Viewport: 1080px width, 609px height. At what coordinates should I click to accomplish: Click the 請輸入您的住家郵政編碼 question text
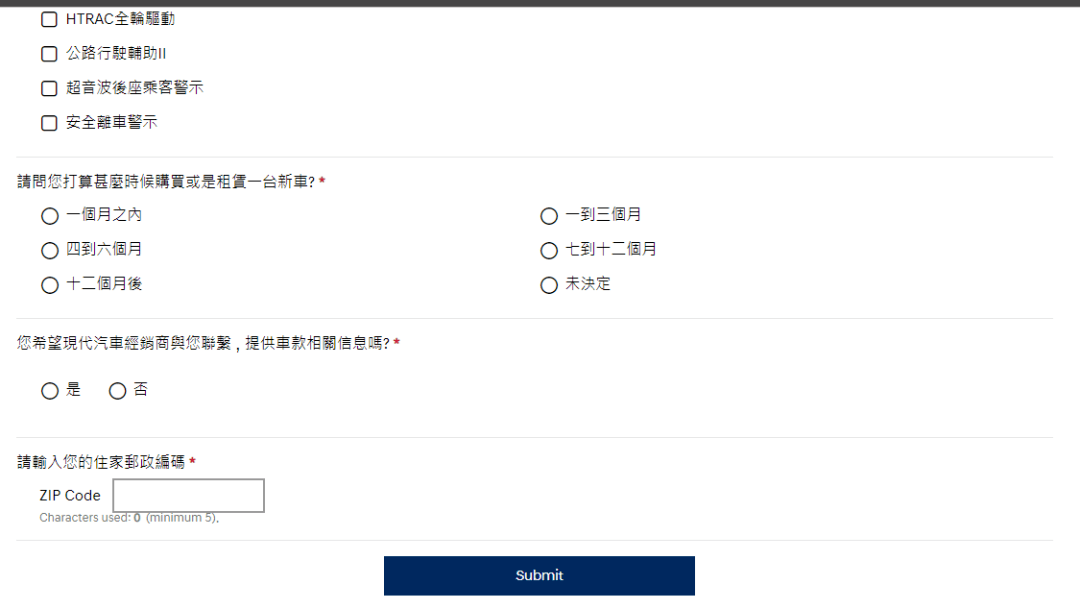(101, 461)
